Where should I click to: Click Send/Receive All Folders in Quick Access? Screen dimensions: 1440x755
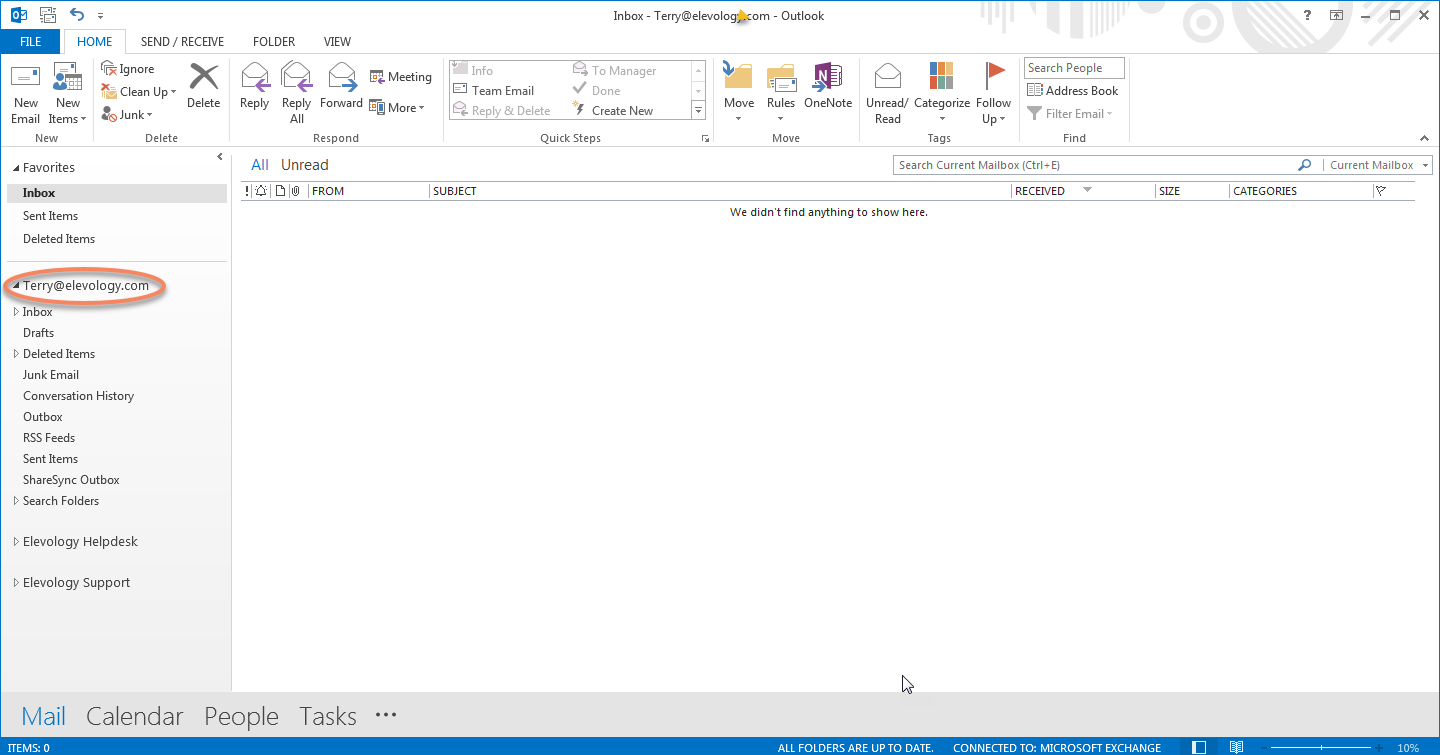(x=46, y=15)
